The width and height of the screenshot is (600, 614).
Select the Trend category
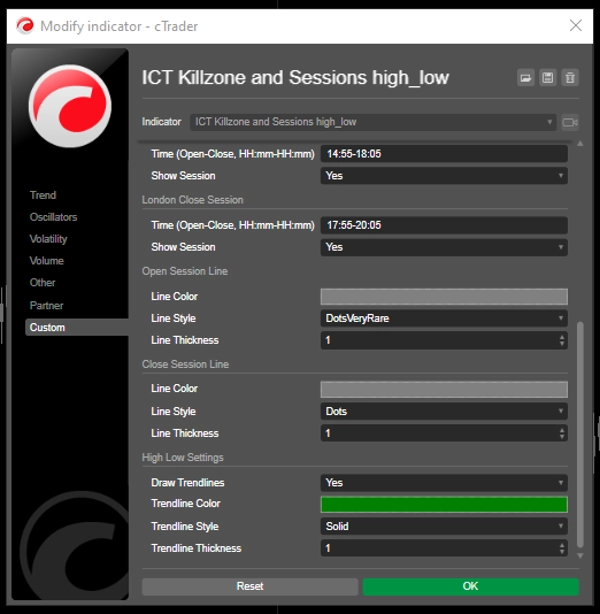pos(43,195)
